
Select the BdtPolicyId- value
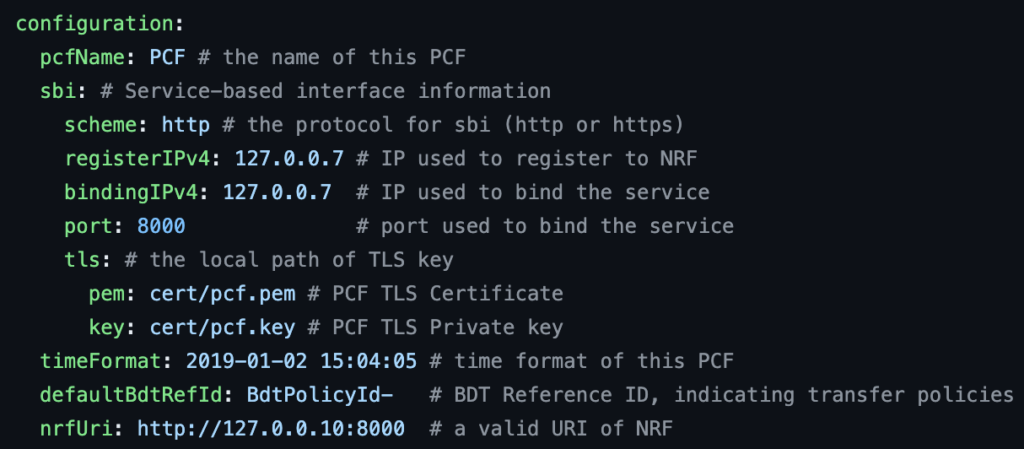(x=320, y=395)
